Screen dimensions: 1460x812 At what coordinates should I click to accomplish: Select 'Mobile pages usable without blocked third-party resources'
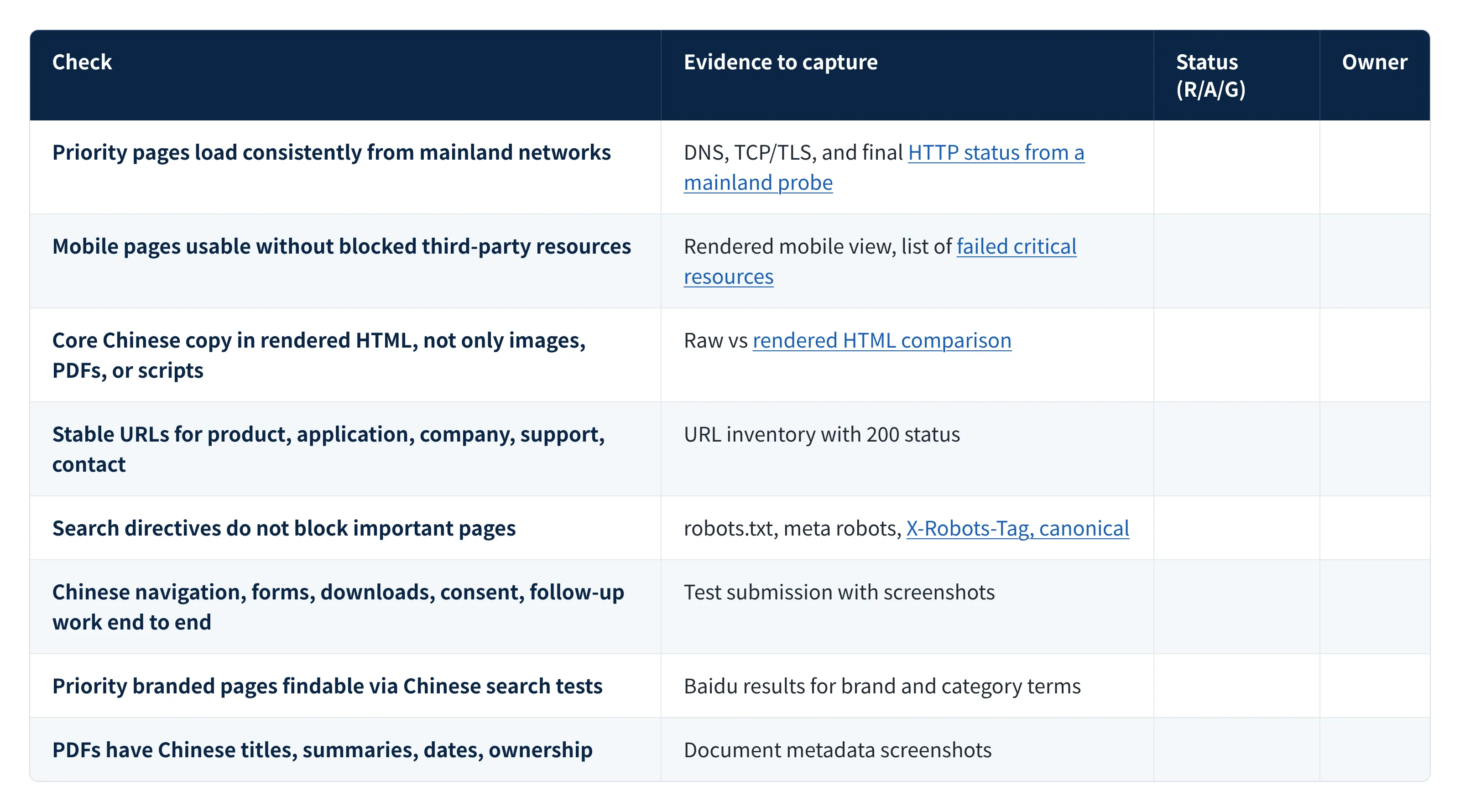(342, 246)
